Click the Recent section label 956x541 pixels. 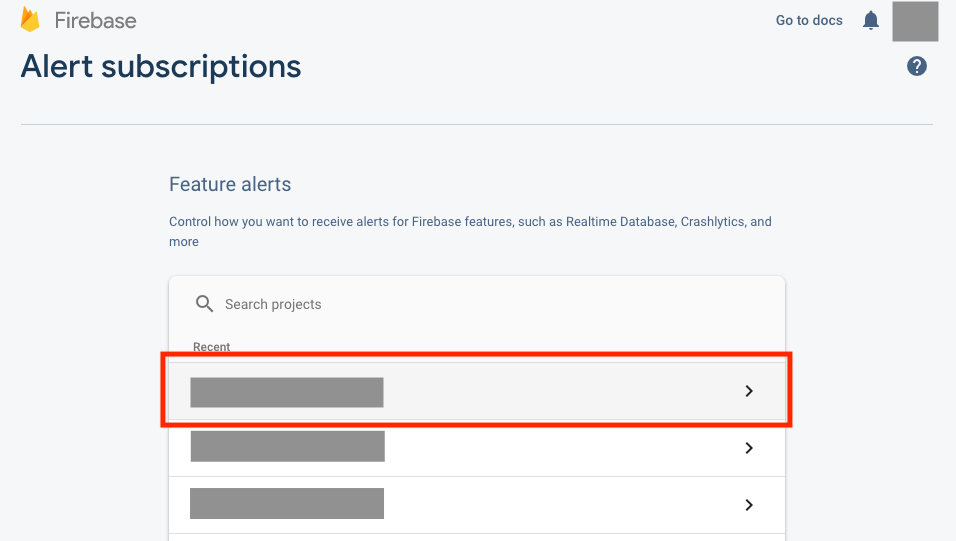coord(212,346)
